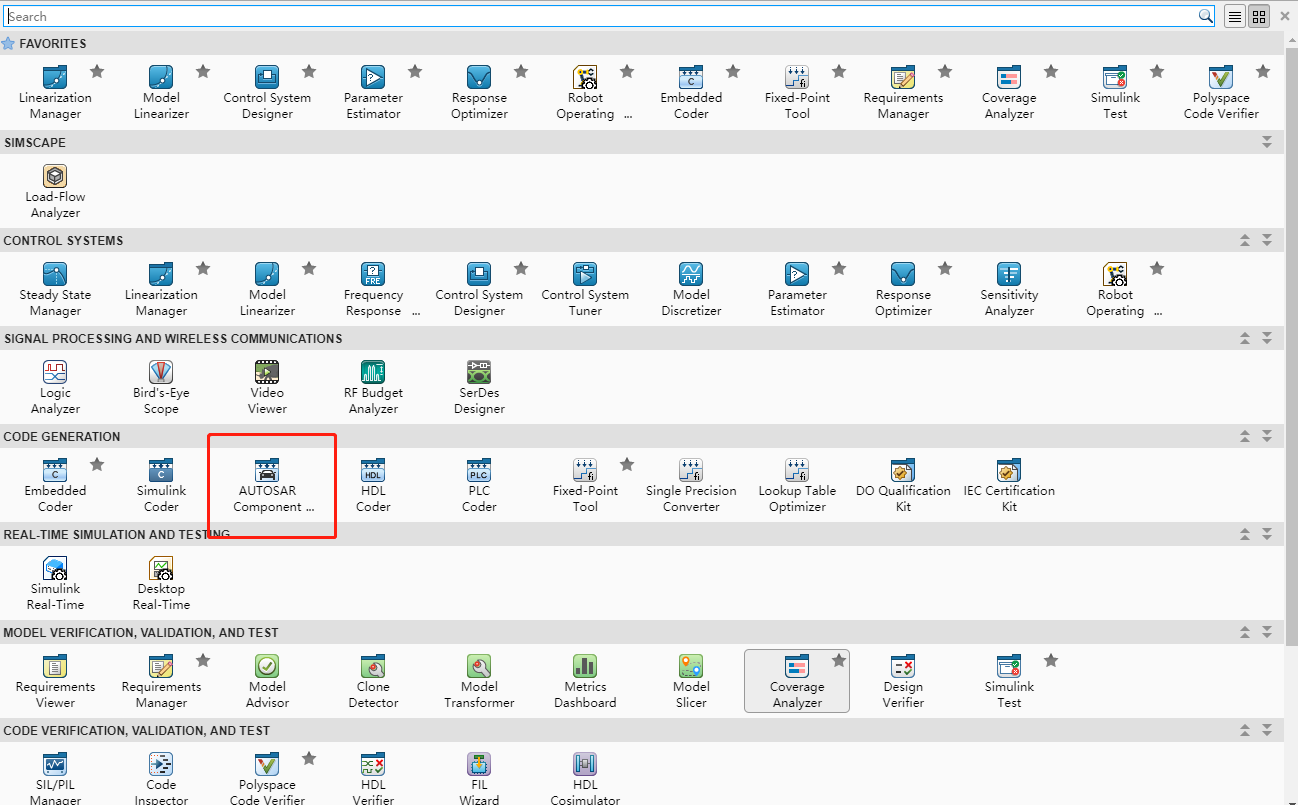This screenshot has height=805, width=1298.
Task: Toggle star for Control System Designer in Control Systems
Action: coord(521,268)
